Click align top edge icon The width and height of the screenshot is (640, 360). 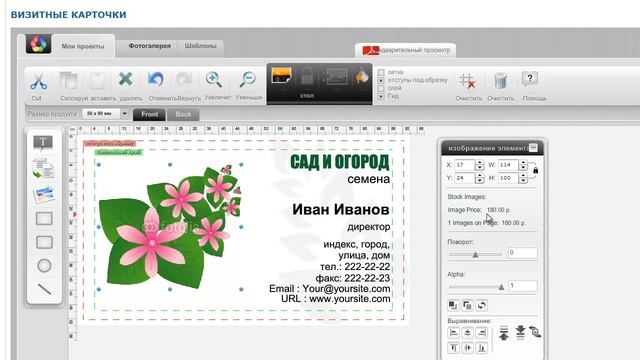(453, 348)
